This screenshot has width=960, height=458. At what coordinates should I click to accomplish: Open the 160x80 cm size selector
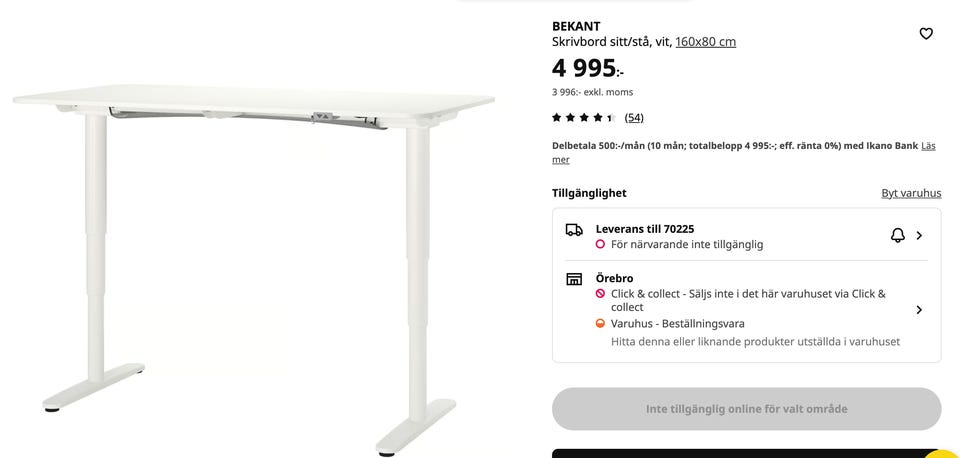705,42
